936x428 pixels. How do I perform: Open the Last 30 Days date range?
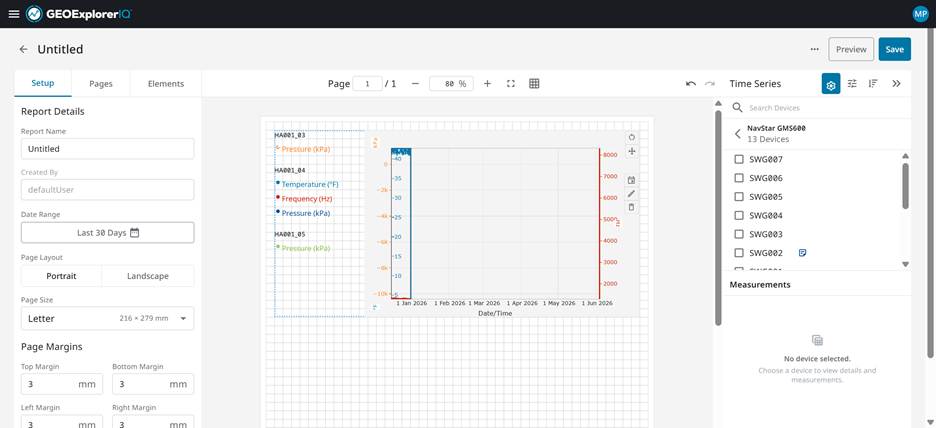[107, 233]
